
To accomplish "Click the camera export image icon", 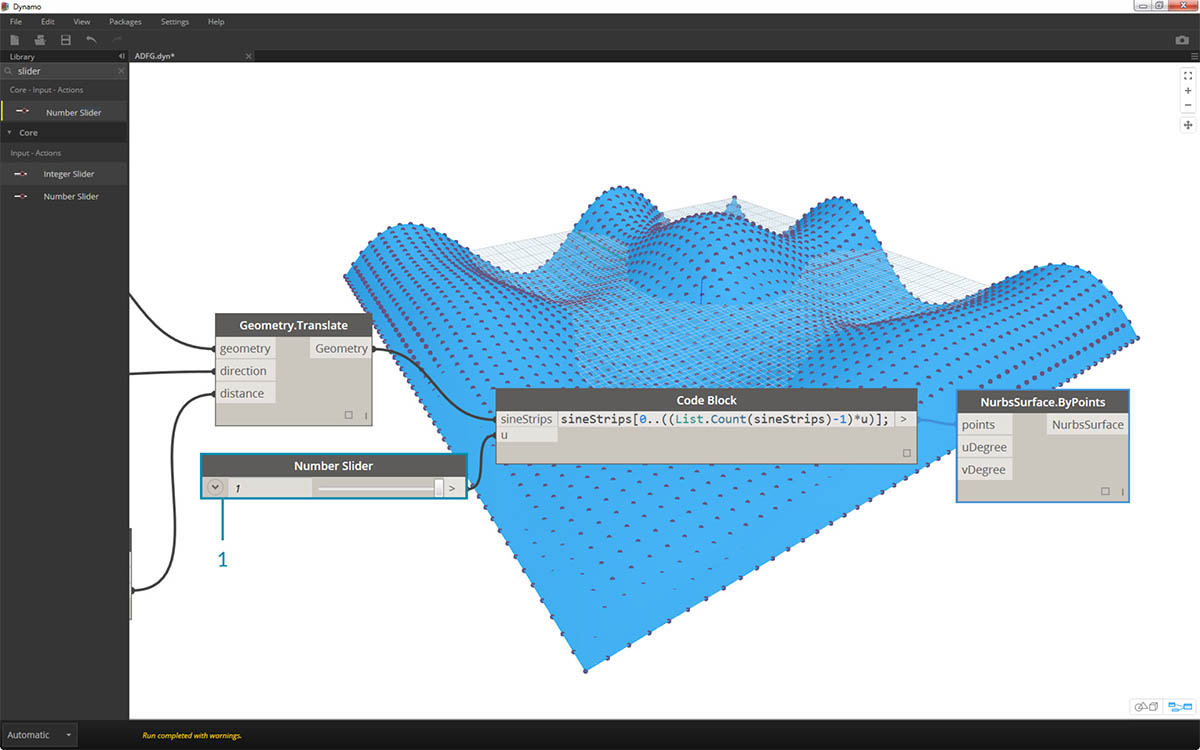I will pyautogui.click(x=1182, y=40).
